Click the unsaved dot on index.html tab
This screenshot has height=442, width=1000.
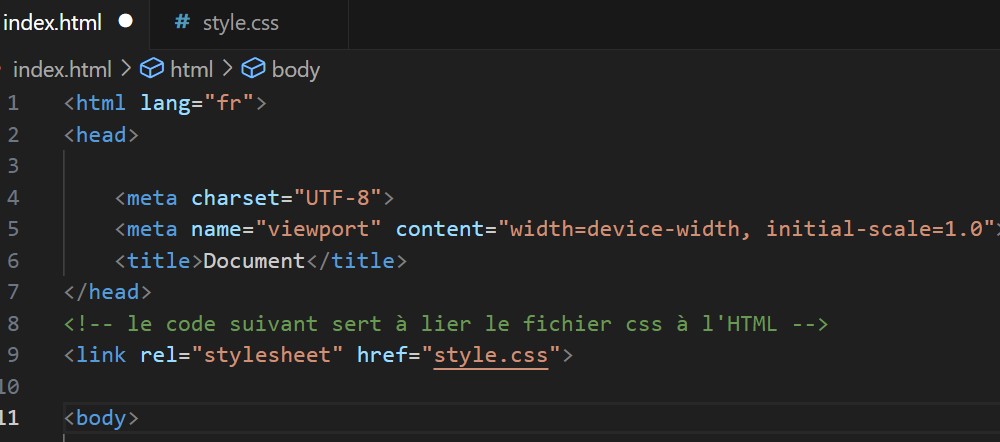click(x=126, y=22)
